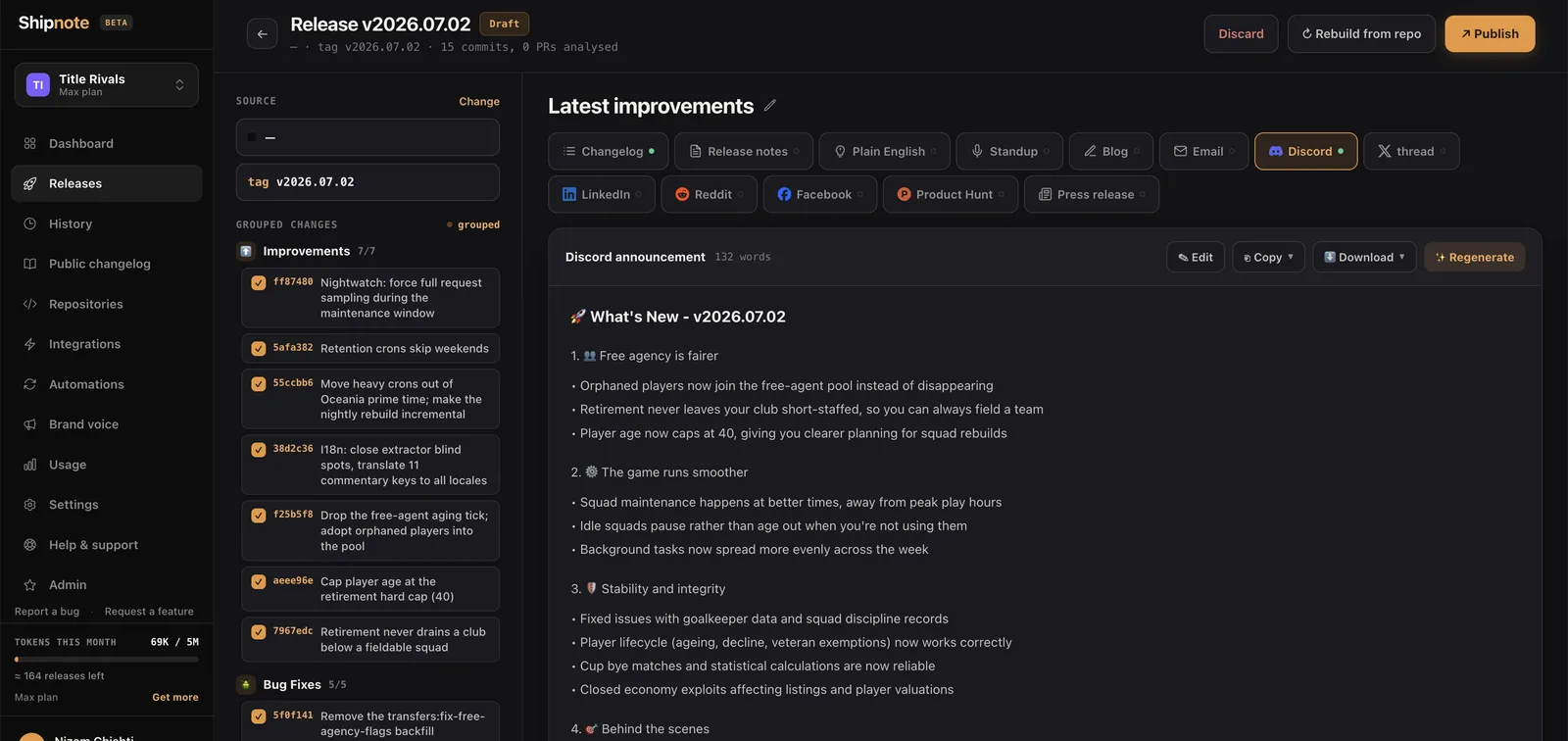The height and width of the screenshot is (741, 1568).
Task: Click the source repository field
Action: click(x=367, y=137)
